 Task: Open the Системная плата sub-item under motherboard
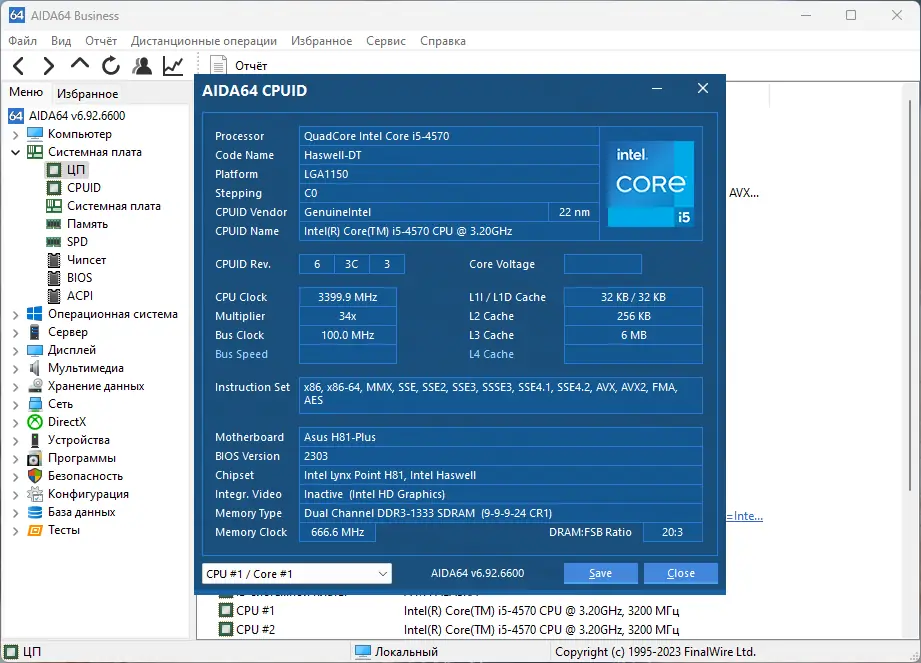pyautogui.click(x=103, y=206)
